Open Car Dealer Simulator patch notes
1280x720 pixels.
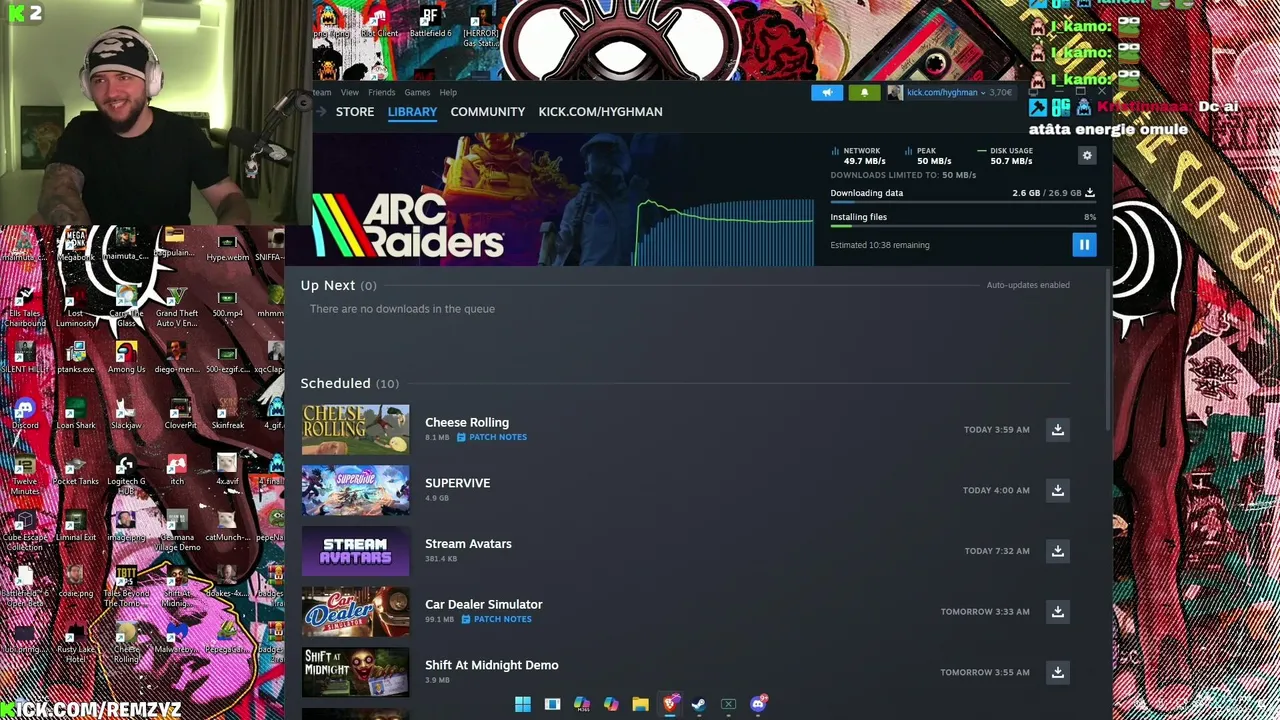[496, 619]
